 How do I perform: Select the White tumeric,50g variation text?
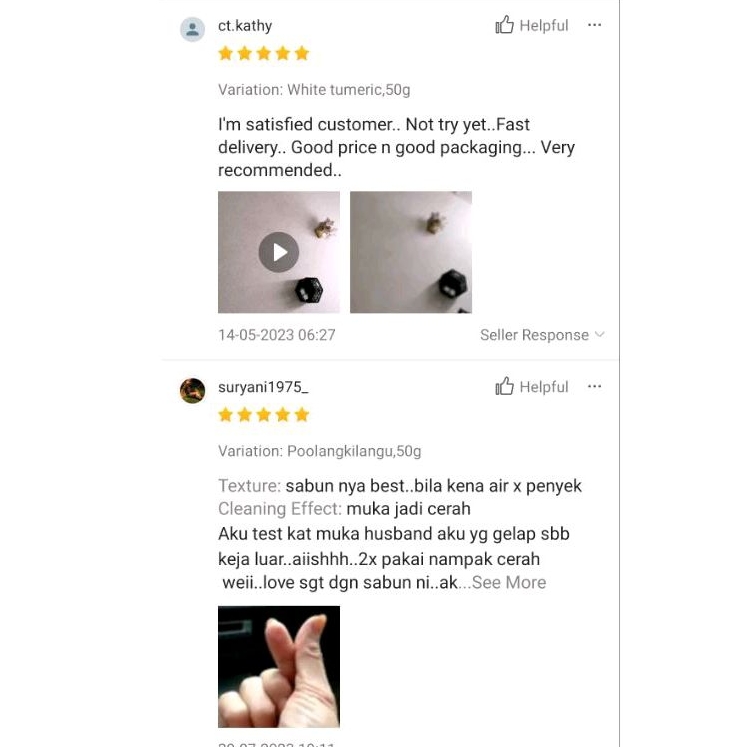tap(348, 90)
